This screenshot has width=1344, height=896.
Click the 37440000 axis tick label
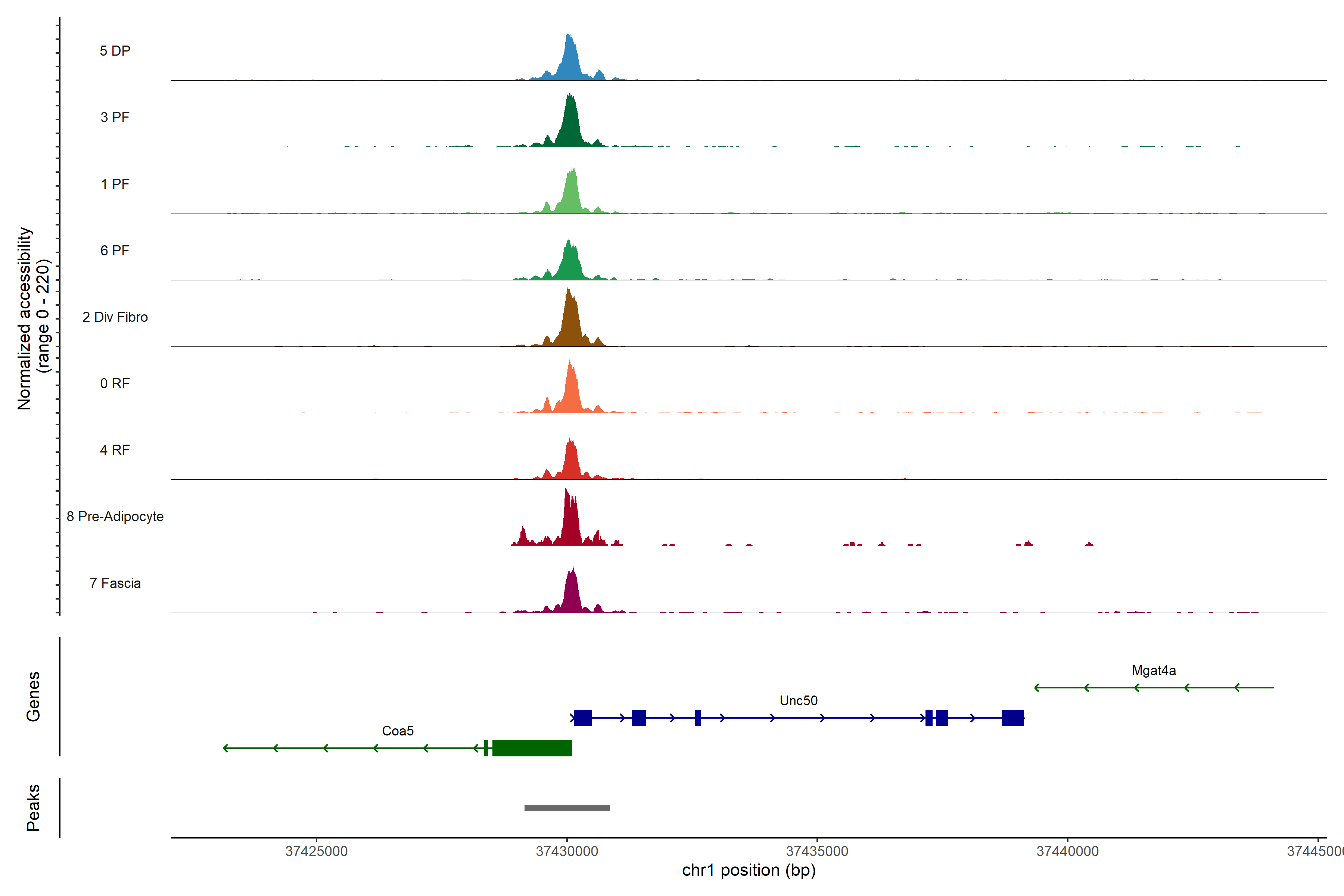[1067, 852]
